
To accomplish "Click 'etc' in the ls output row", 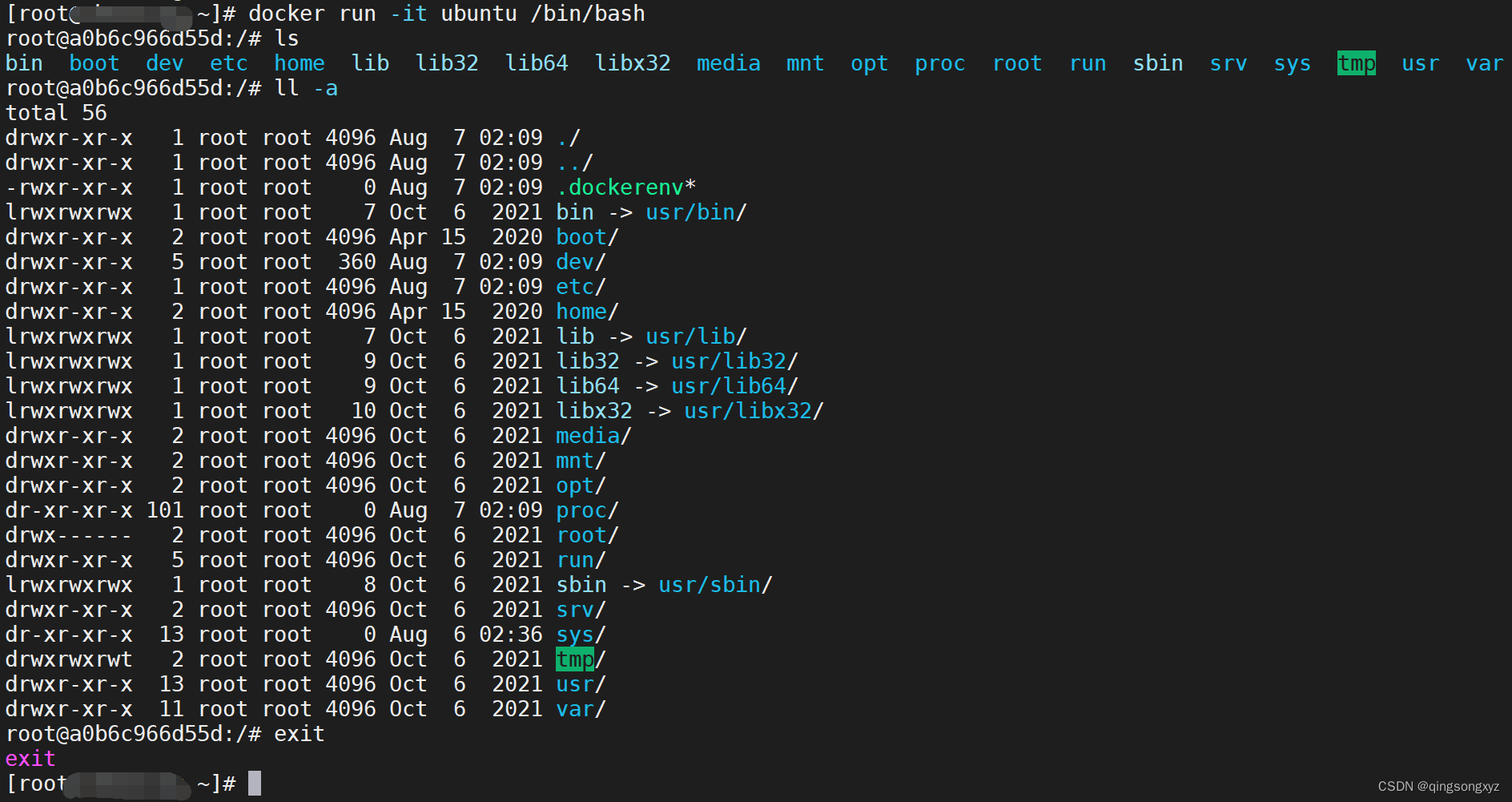I will click(x=229, y=63).
